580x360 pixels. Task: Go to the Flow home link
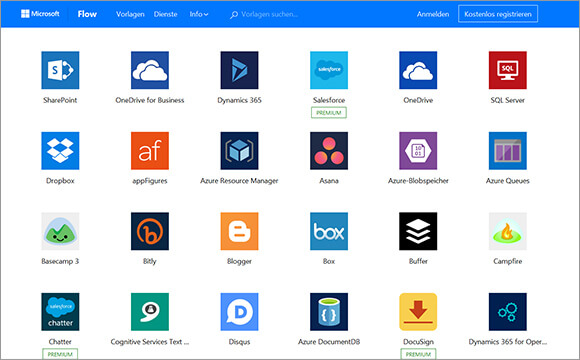pyautogui.click(x=87, y=14)
